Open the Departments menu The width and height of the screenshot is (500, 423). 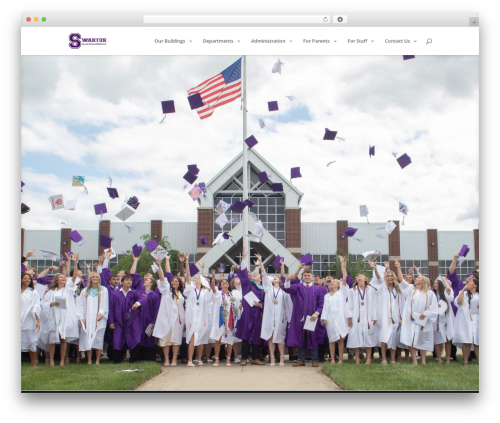click(218, 41)
